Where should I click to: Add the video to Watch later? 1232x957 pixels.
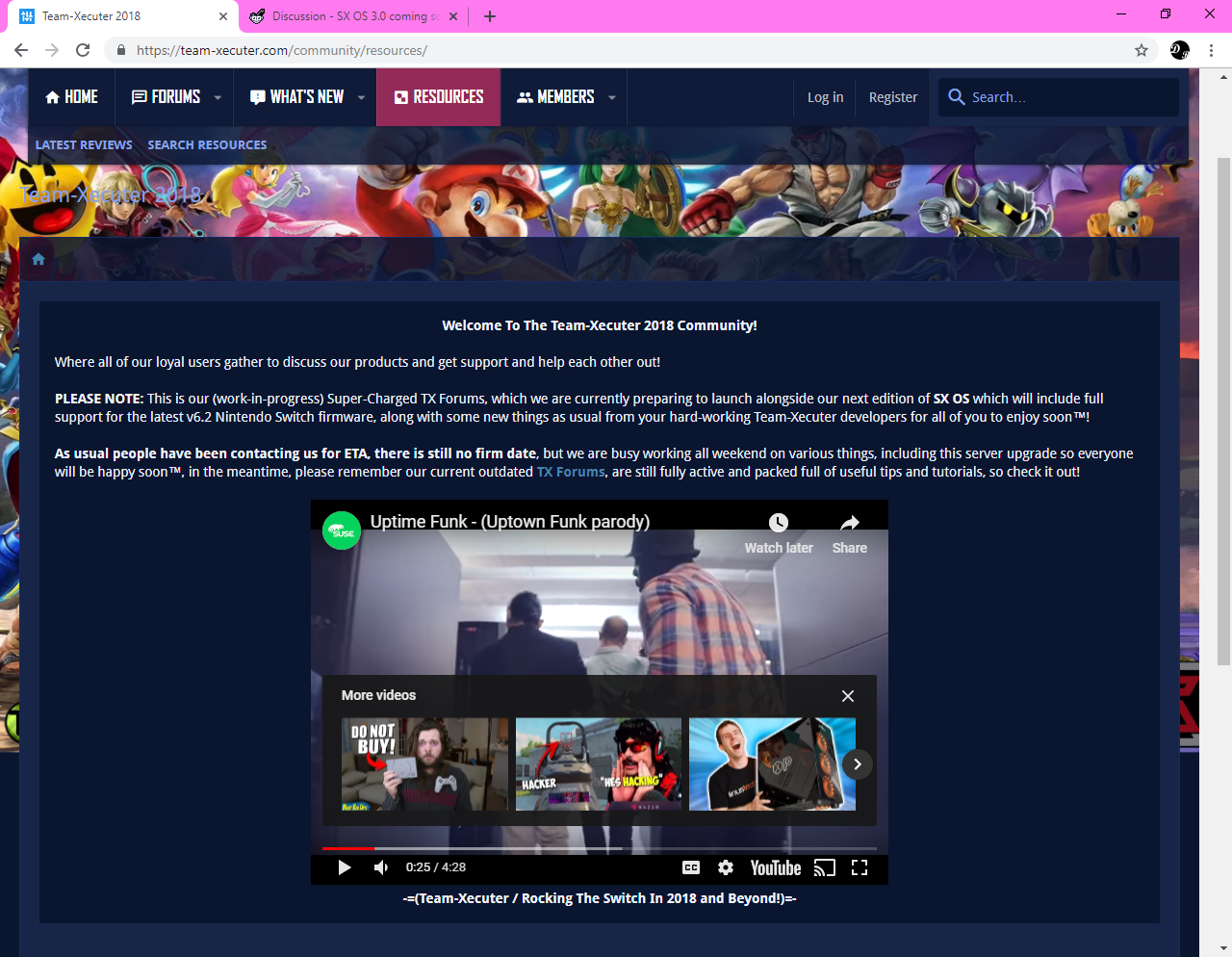pyautogui.click(x=779, y=533)
